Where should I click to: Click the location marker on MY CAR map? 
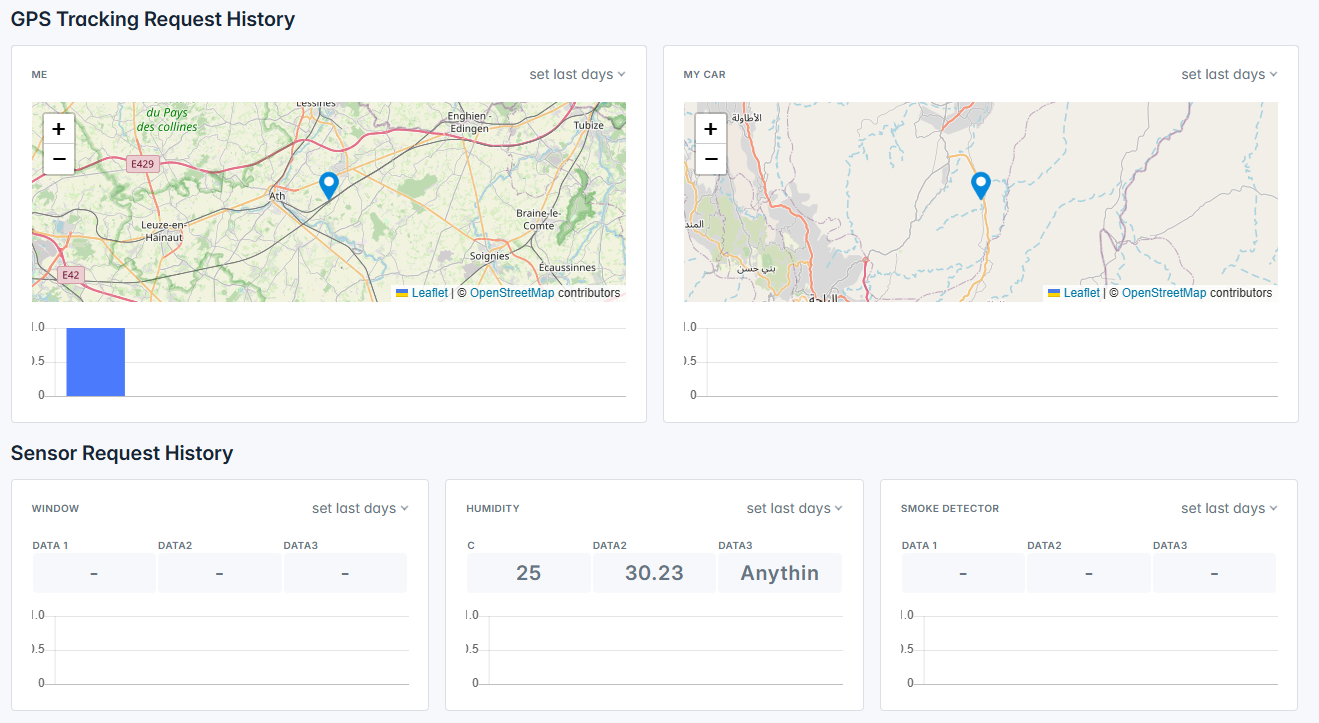pyautogui.click(x=981, y=184)
